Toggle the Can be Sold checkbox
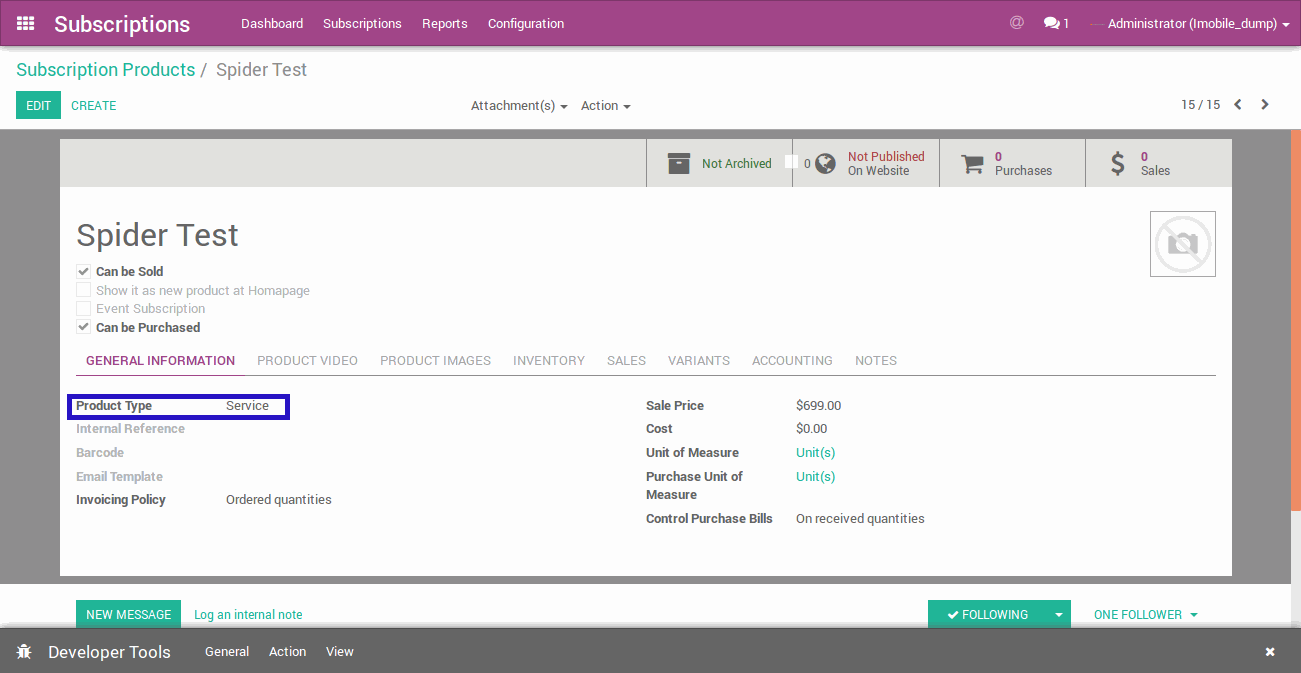 84,271
